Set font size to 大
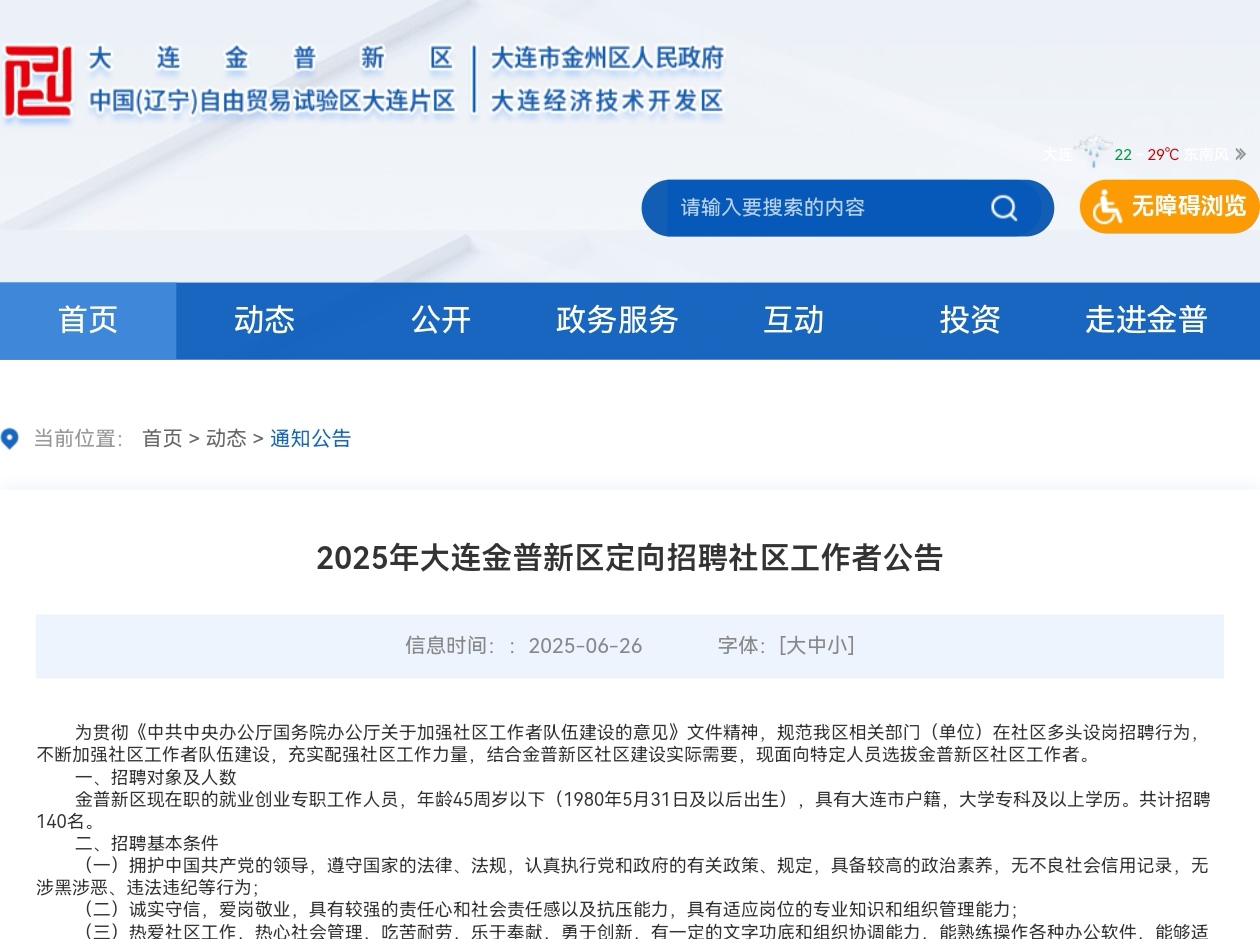1260x939 pixels. (797, 646)
